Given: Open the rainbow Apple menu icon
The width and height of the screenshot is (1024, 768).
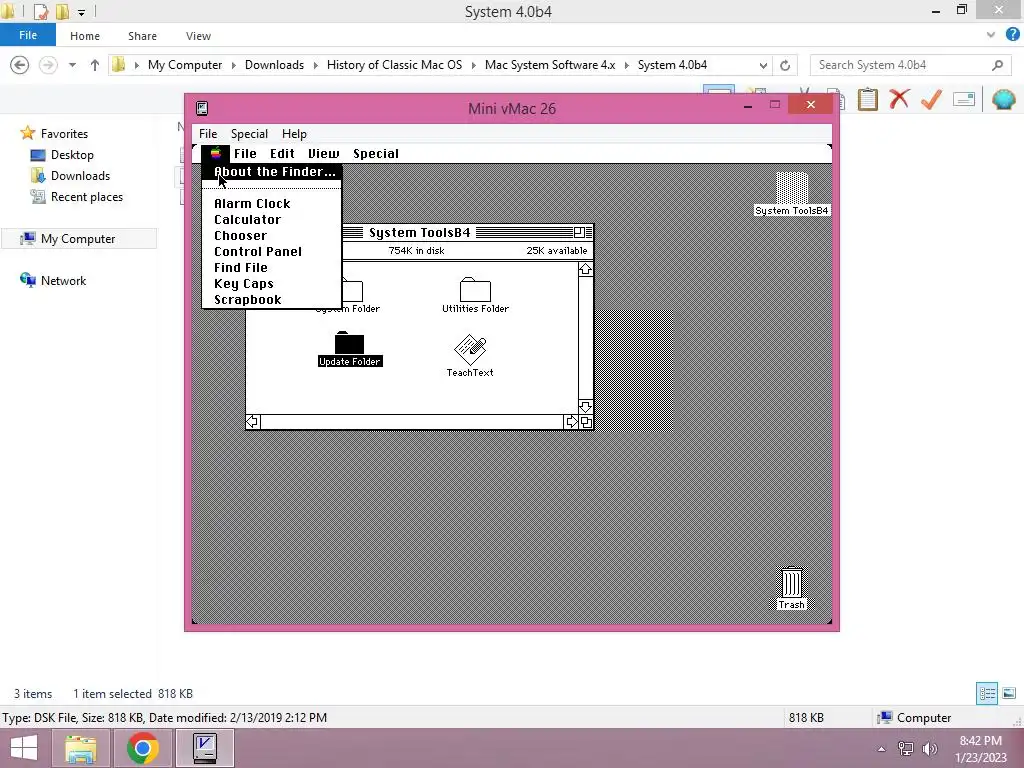Looking at the screenshot, I should pyautogui.click(x=216, y=153).
